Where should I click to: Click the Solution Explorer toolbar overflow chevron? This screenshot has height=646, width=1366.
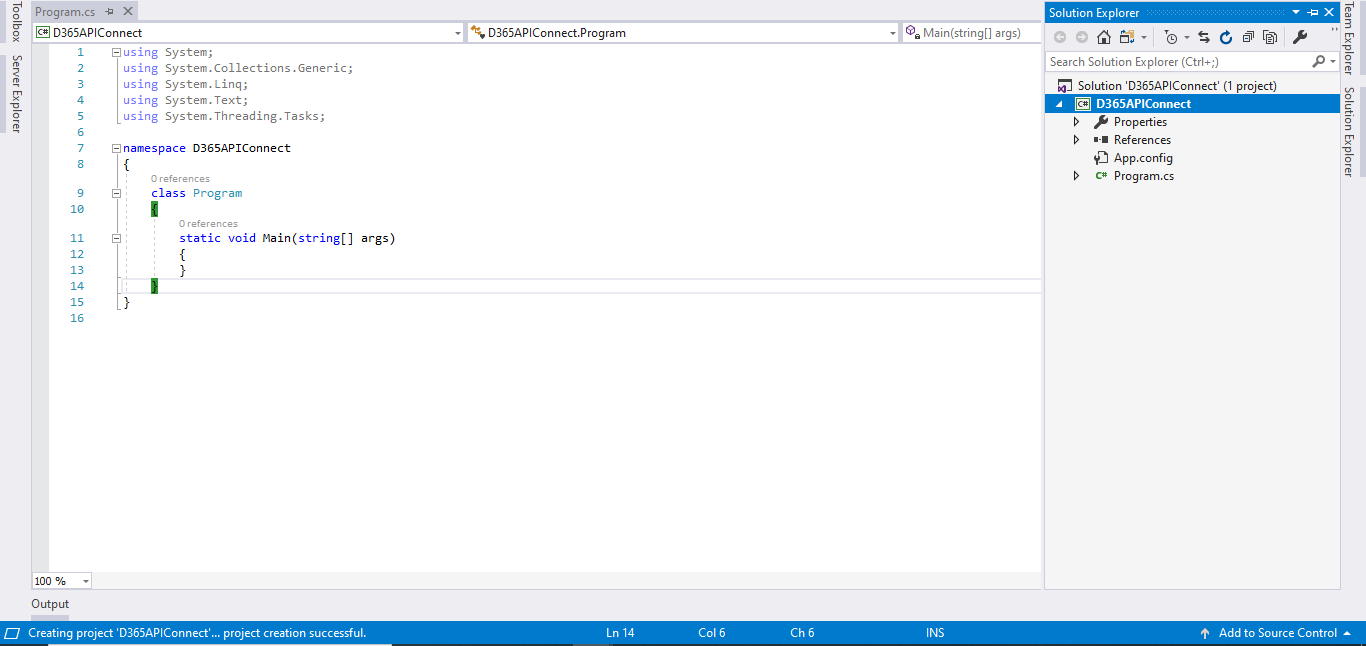(1334, 30)
